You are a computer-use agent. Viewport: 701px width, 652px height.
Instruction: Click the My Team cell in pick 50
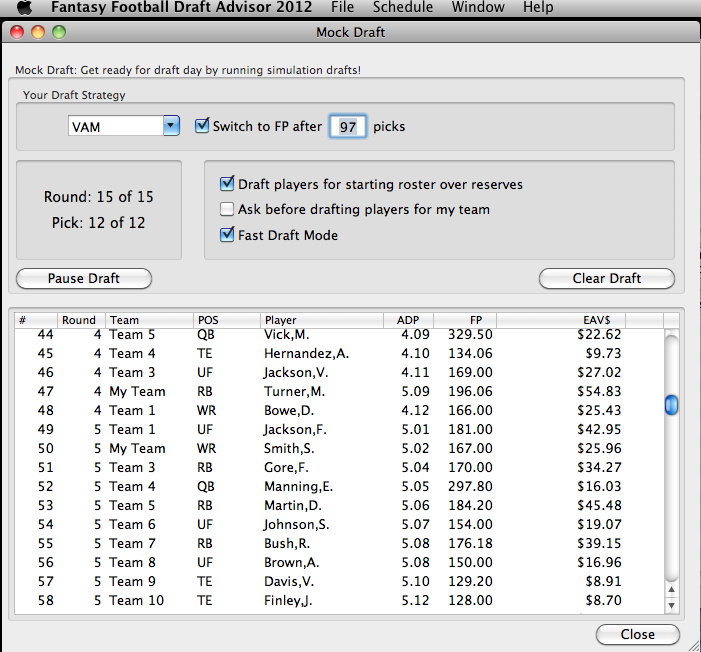coord(137,449)
